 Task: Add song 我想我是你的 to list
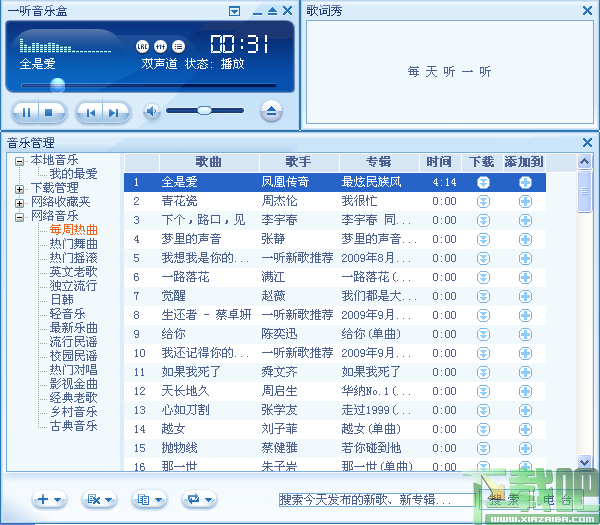[525, 258]
